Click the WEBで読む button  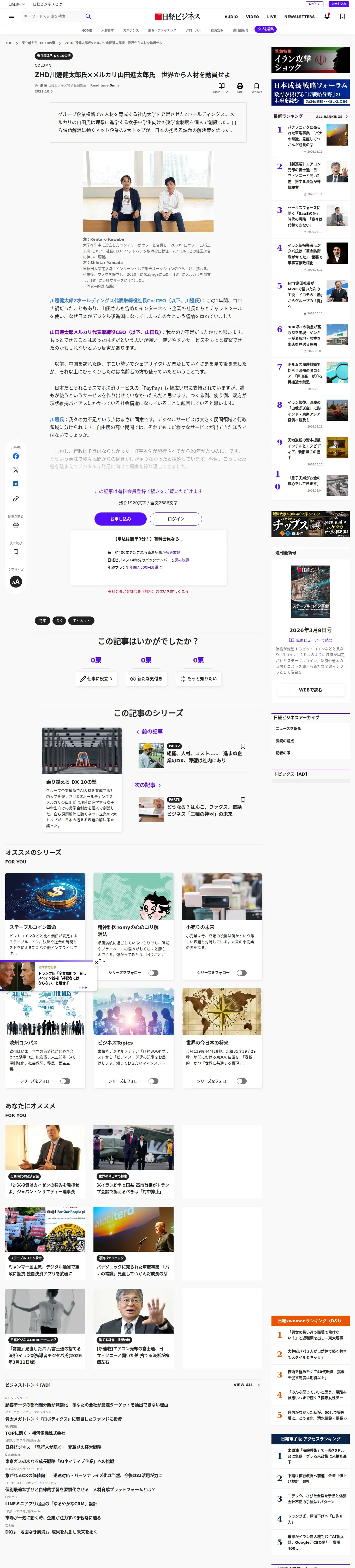pyautogui.click(x=310, y=690)
